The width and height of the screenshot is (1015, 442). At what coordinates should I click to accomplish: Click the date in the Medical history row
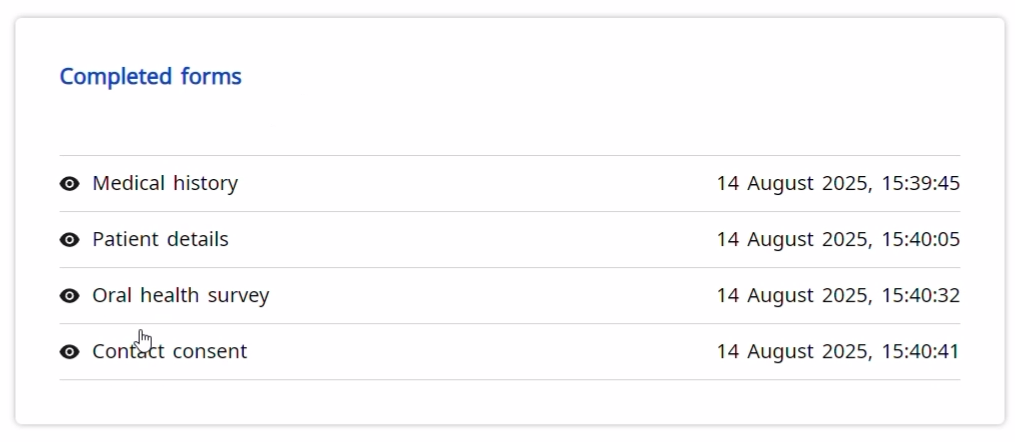point(794,184)
